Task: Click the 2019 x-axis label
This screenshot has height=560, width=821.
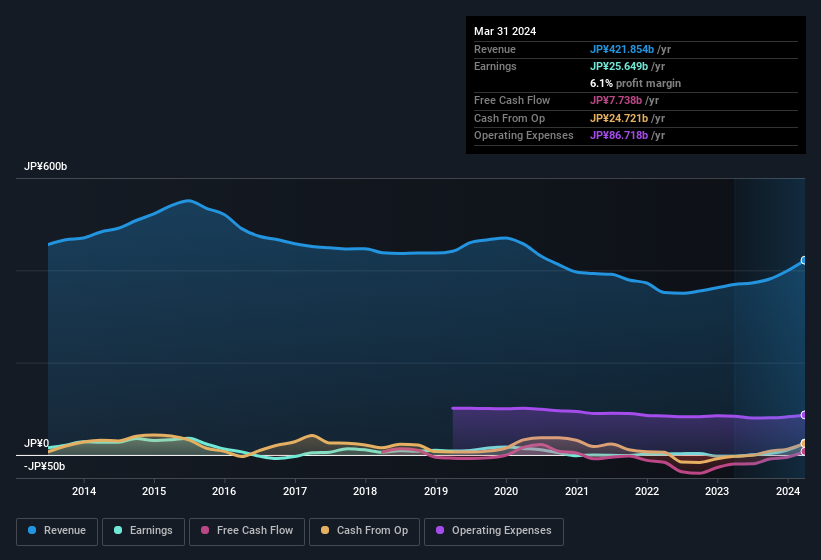Action: 436,491
